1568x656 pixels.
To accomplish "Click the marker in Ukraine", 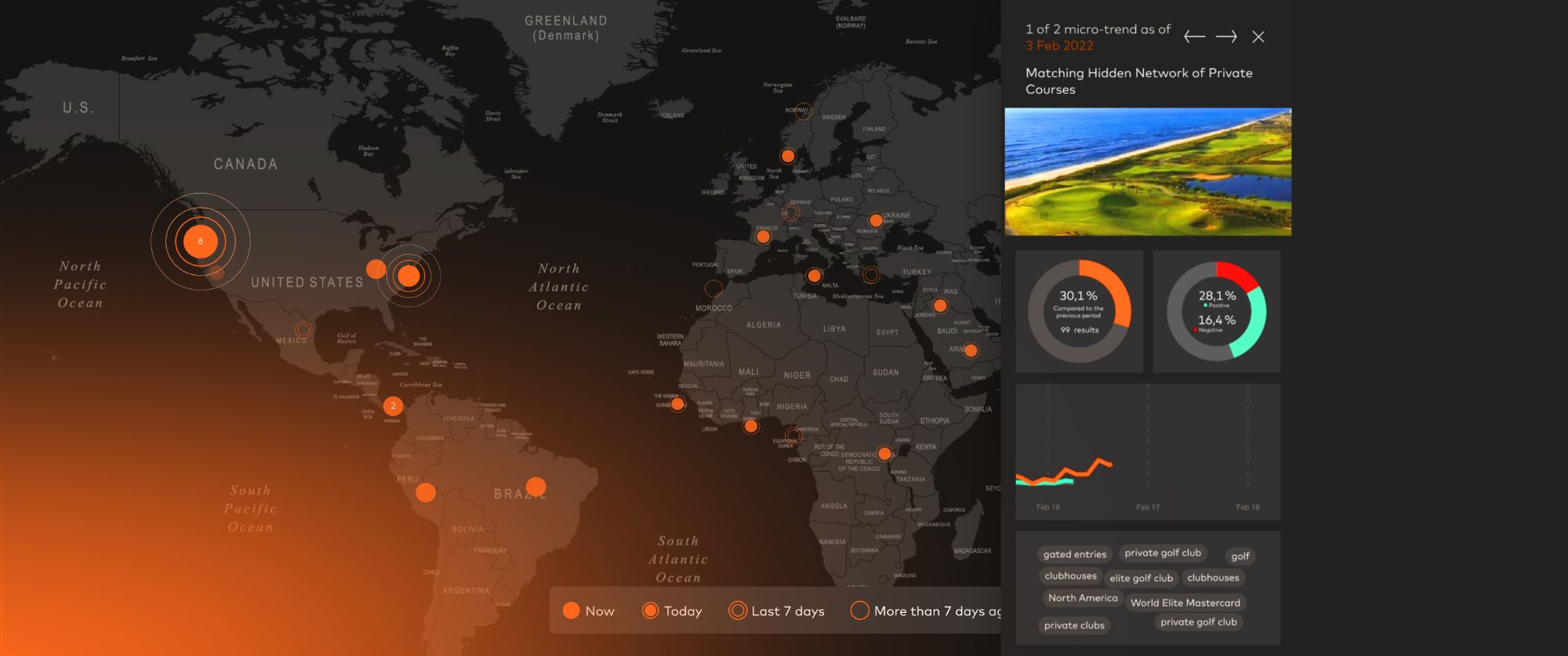I will 876,221.
